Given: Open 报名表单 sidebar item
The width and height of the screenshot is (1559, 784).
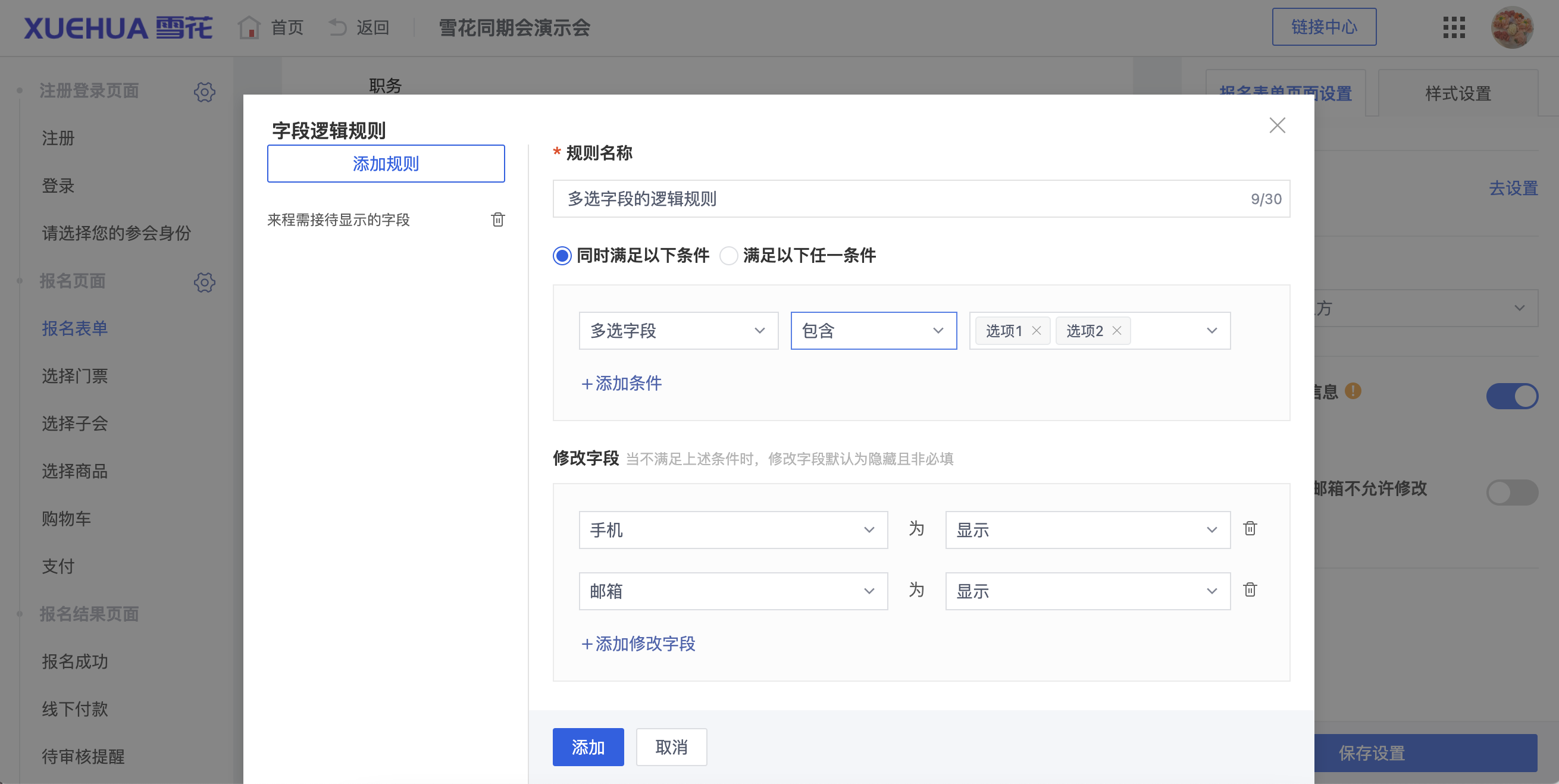Looking at the screenshot, I should [x=75, y=328].
